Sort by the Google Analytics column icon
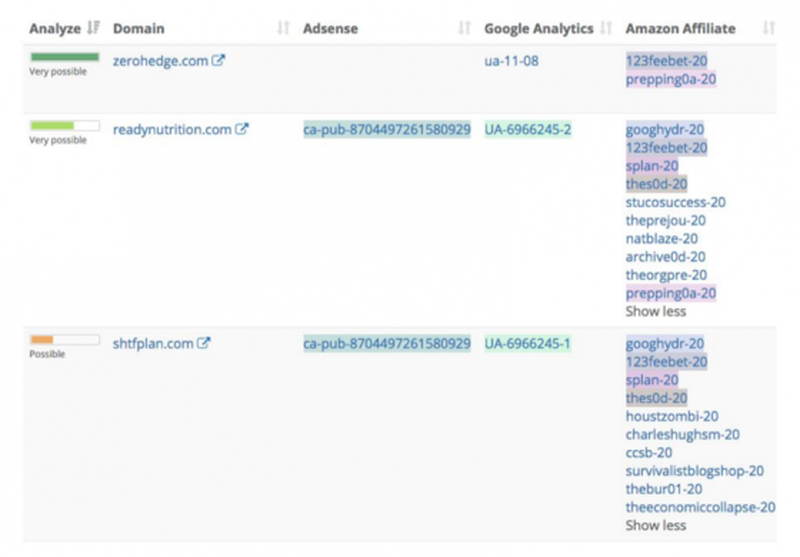The height and width of the screenshot is (557, 800). coord(606,28)
